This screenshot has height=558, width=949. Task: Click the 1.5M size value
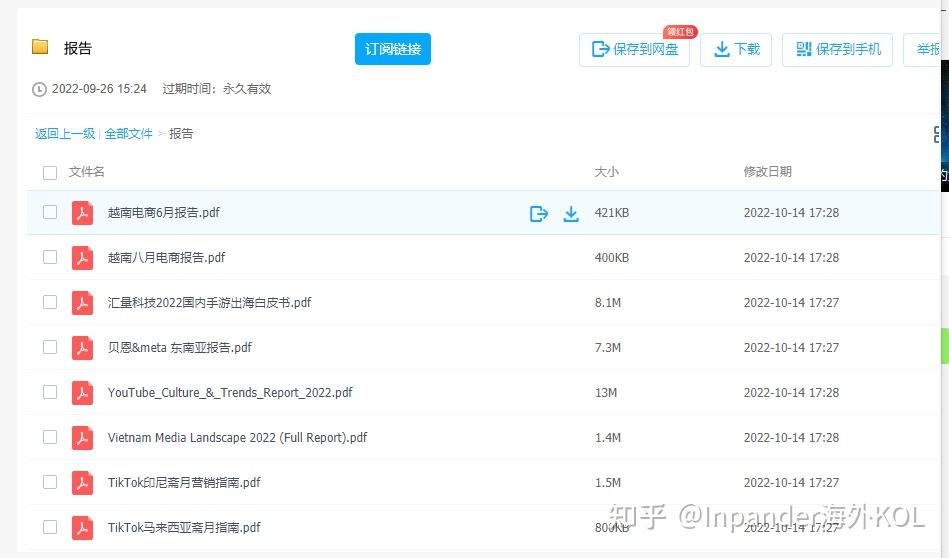point(608,483)
